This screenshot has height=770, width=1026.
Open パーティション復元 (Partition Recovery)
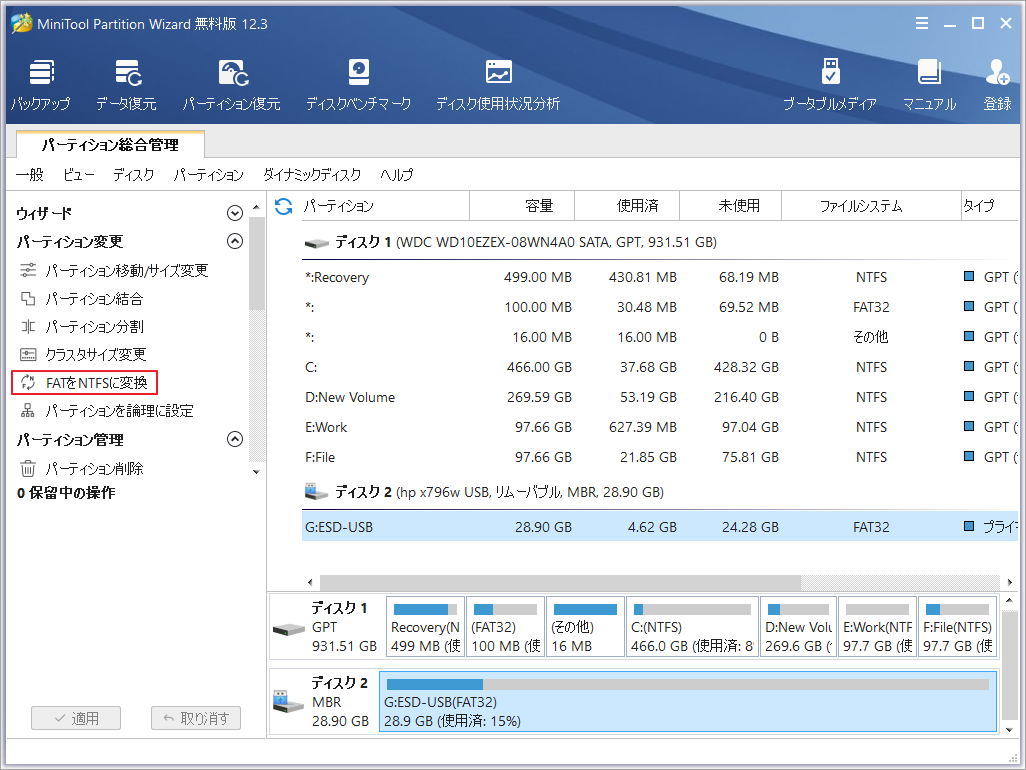tap(231, 84)
